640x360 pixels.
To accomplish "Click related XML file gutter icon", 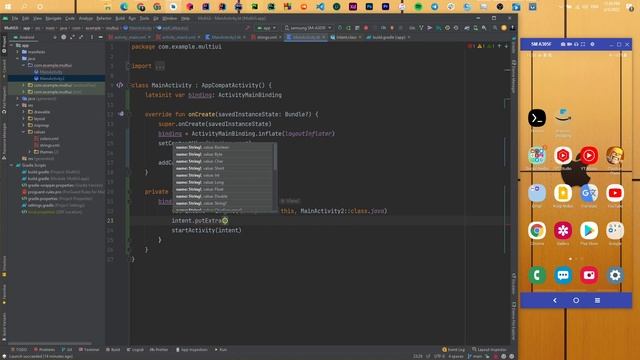I will 120,85.
